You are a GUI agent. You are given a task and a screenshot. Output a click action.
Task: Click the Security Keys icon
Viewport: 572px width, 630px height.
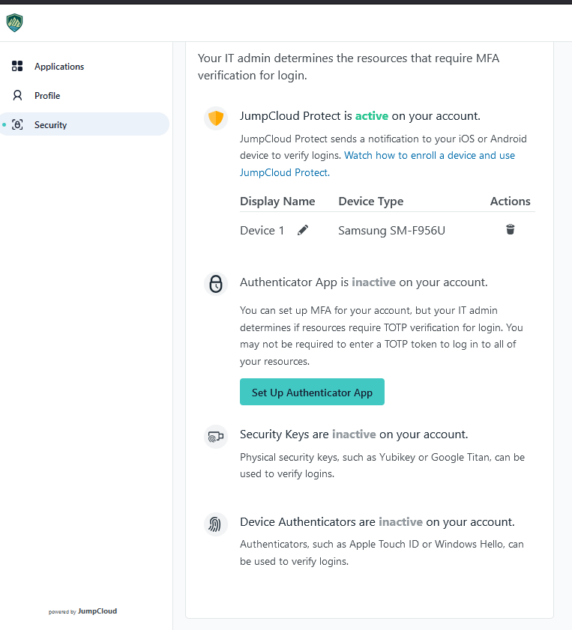216,436
